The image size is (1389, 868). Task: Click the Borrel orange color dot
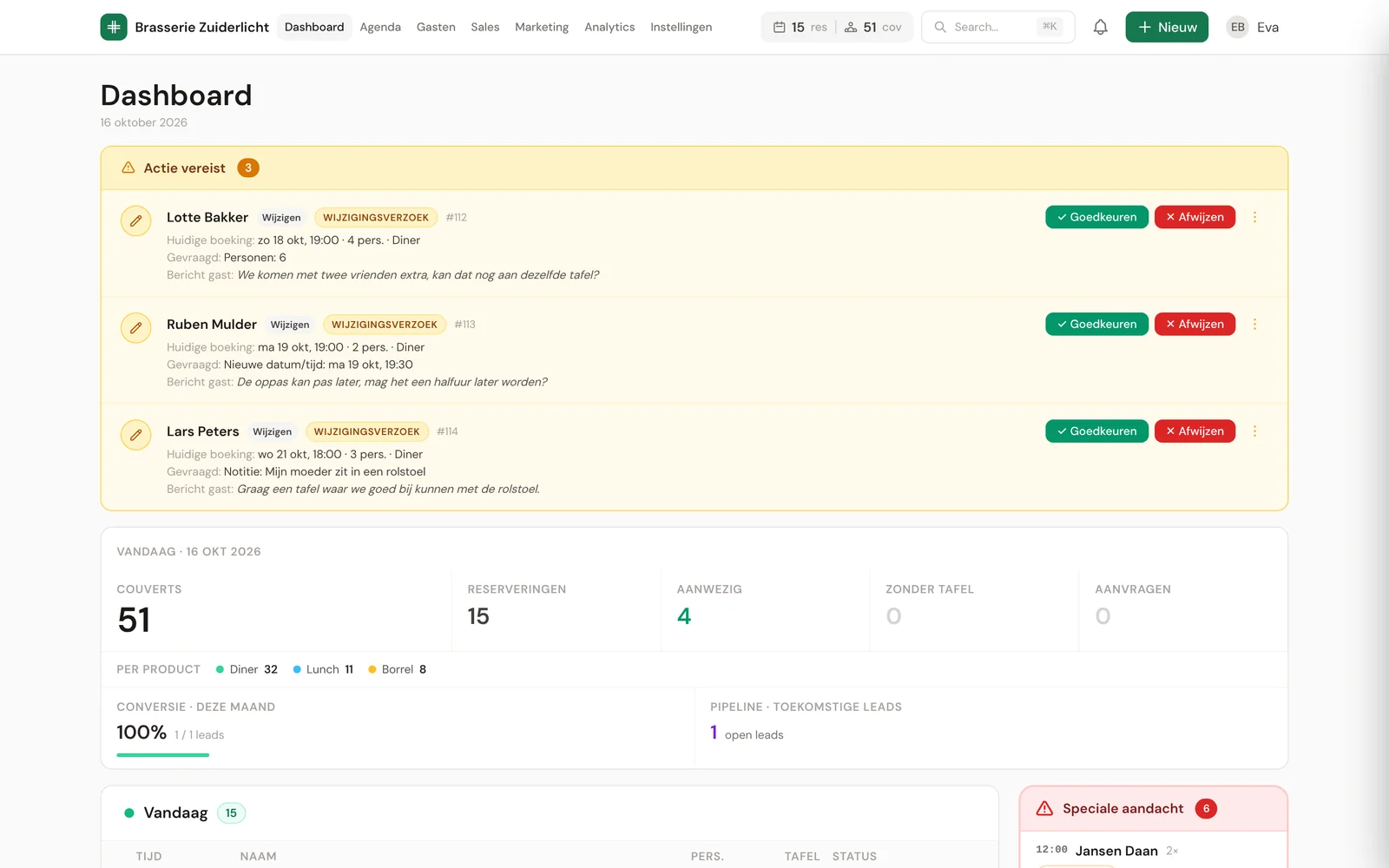(372, 669)
